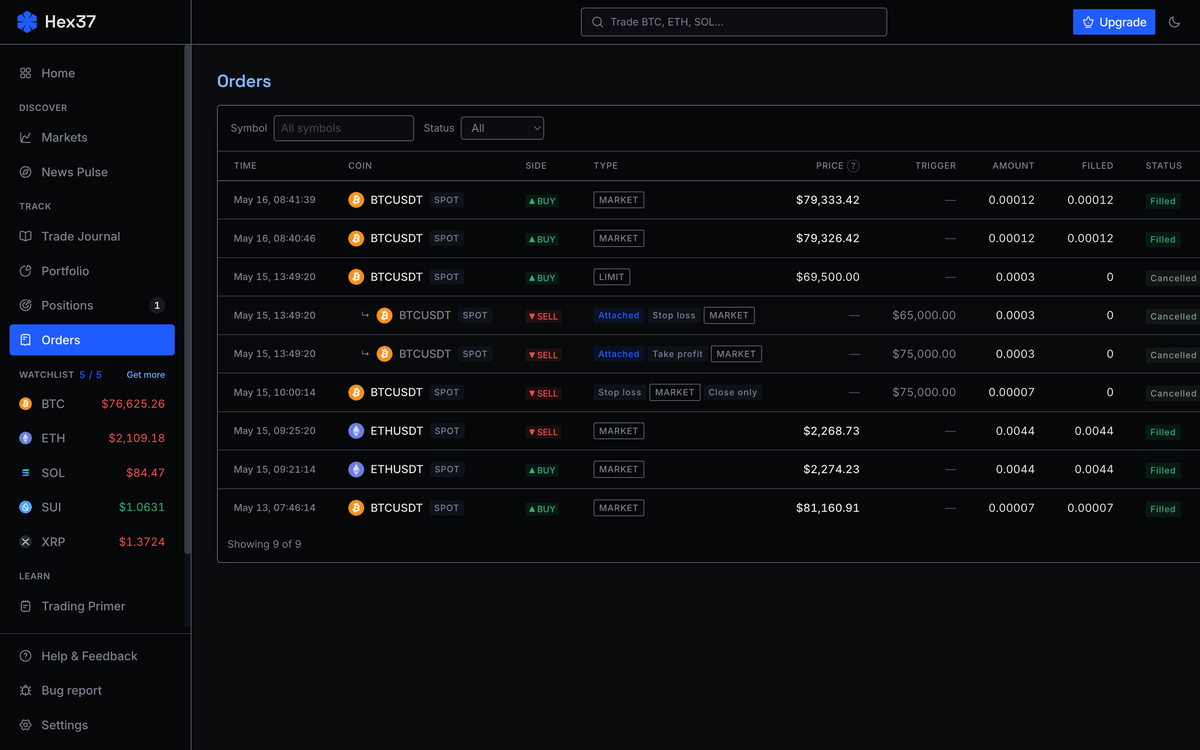Click the Take profit tag

(x=677, y=354)
